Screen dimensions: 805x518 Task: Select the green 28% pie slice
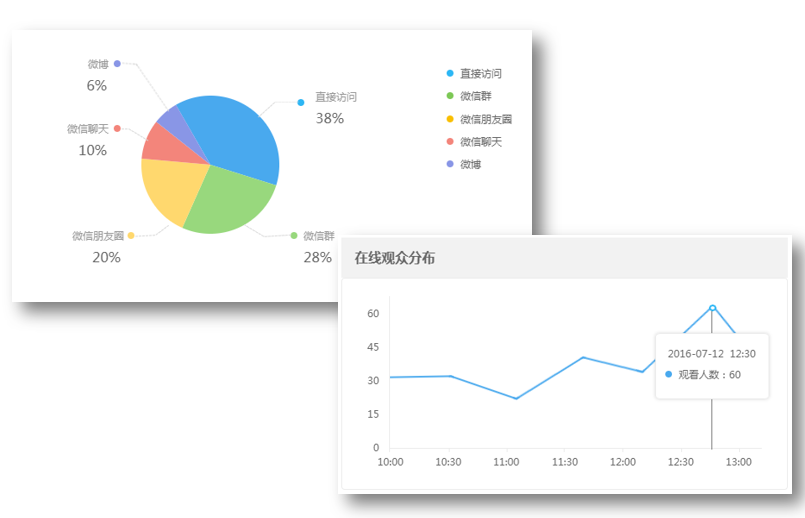point(228,203)
